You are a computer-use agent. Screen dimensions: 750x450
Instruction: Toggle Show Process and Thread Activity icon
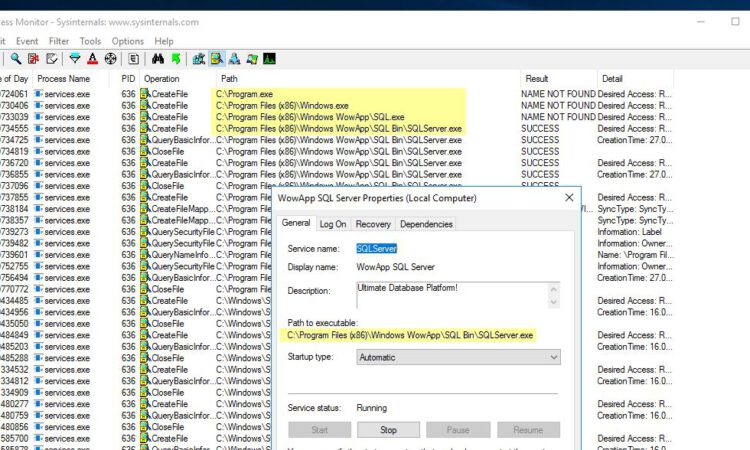tap(252, 59)
